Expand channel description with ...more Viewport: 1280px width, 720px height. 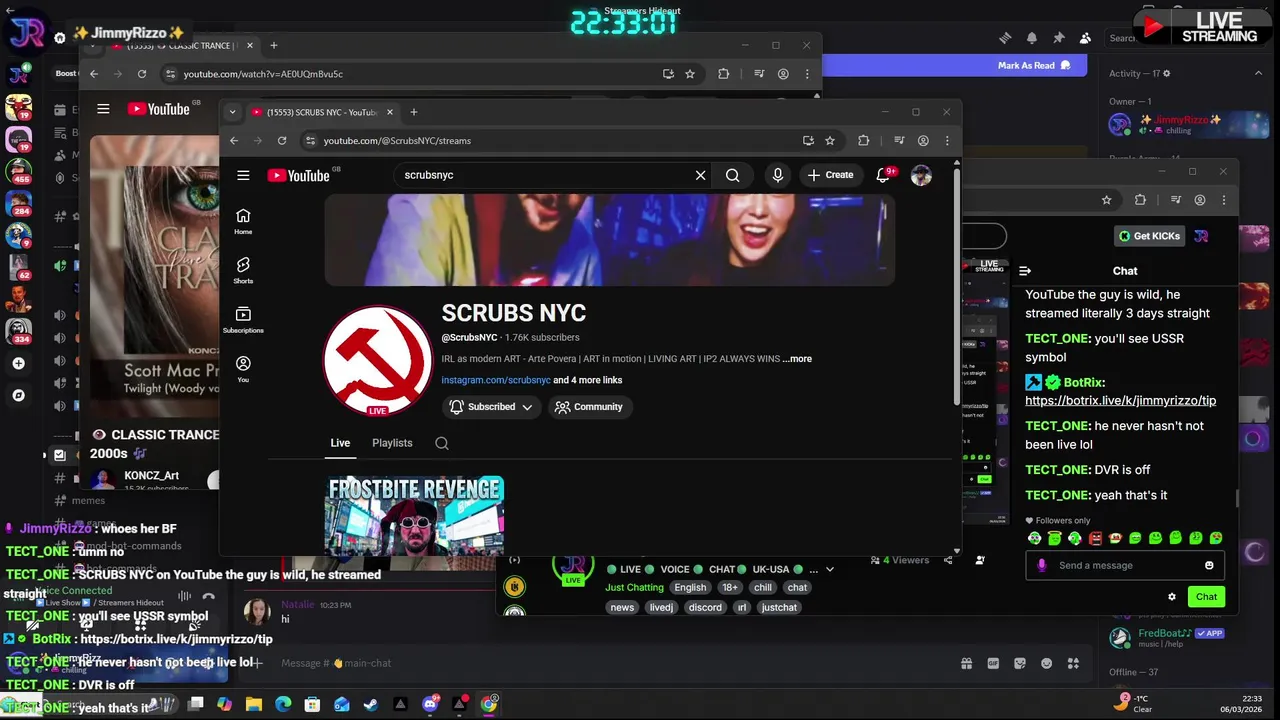797,359
